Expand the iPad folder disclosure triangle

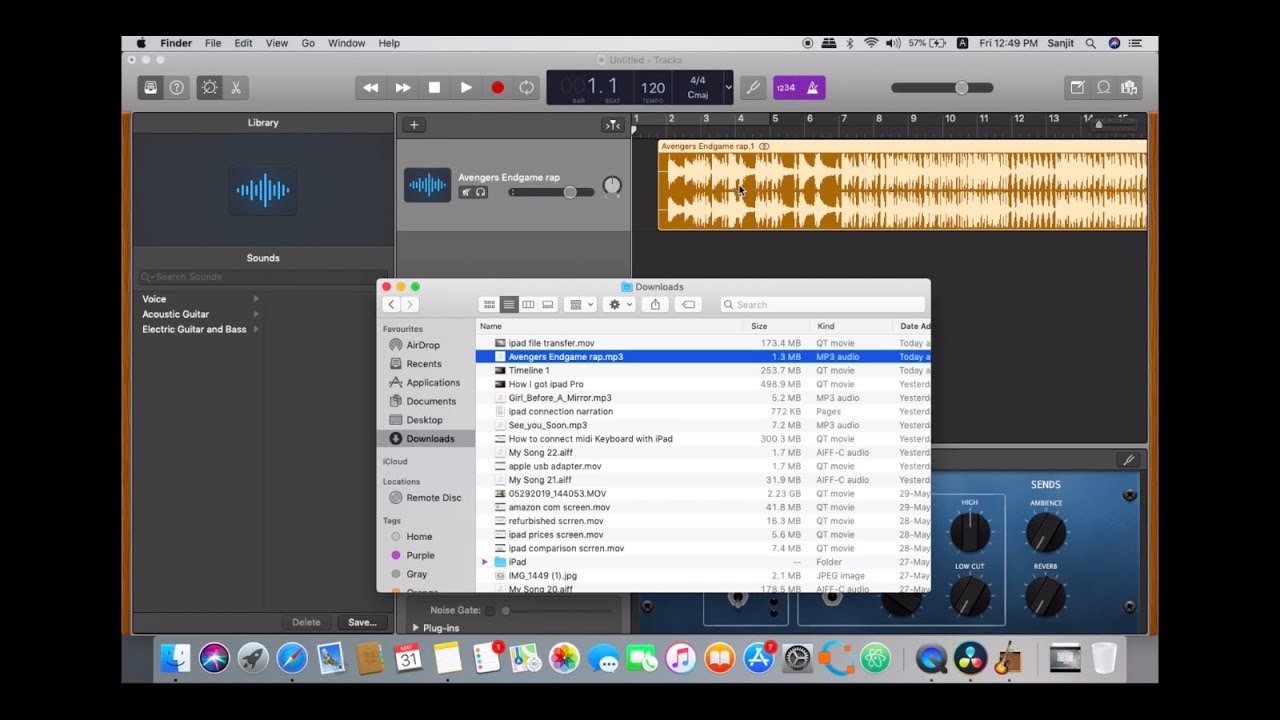(x=485, y=562)
